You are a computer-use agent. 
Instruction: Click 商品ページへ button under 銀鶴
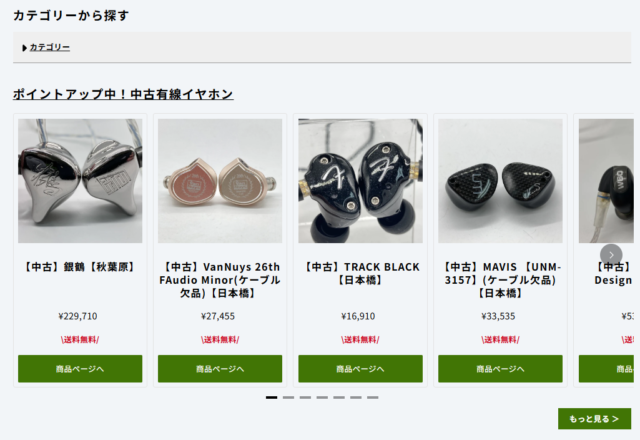pos(80,369)
